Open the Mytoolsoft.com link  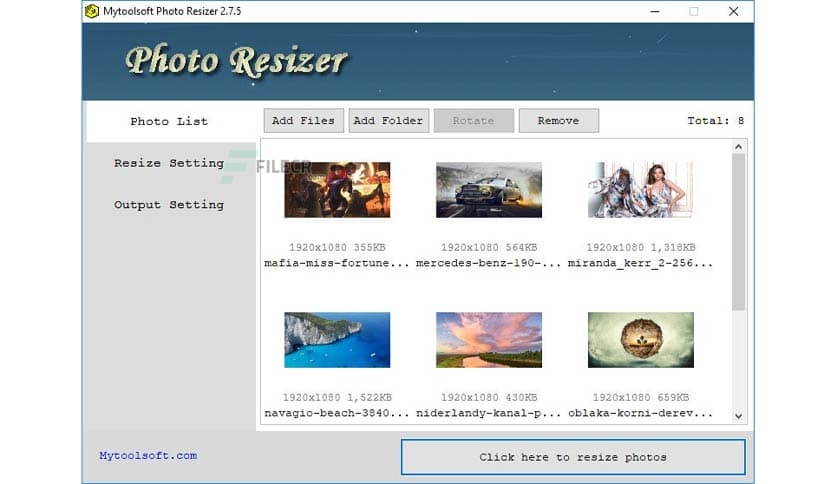coord(148,456)
